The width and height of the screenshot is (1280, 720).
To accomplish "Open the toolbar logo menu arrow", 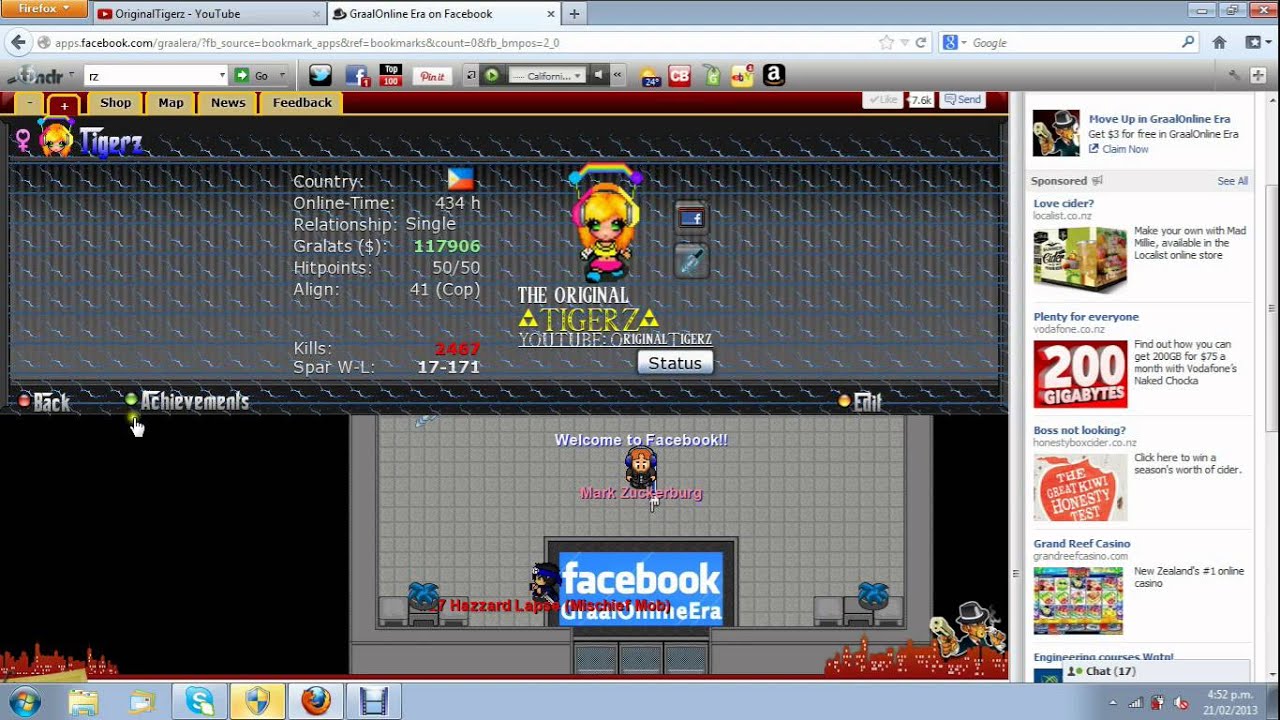I will [72, 76].
